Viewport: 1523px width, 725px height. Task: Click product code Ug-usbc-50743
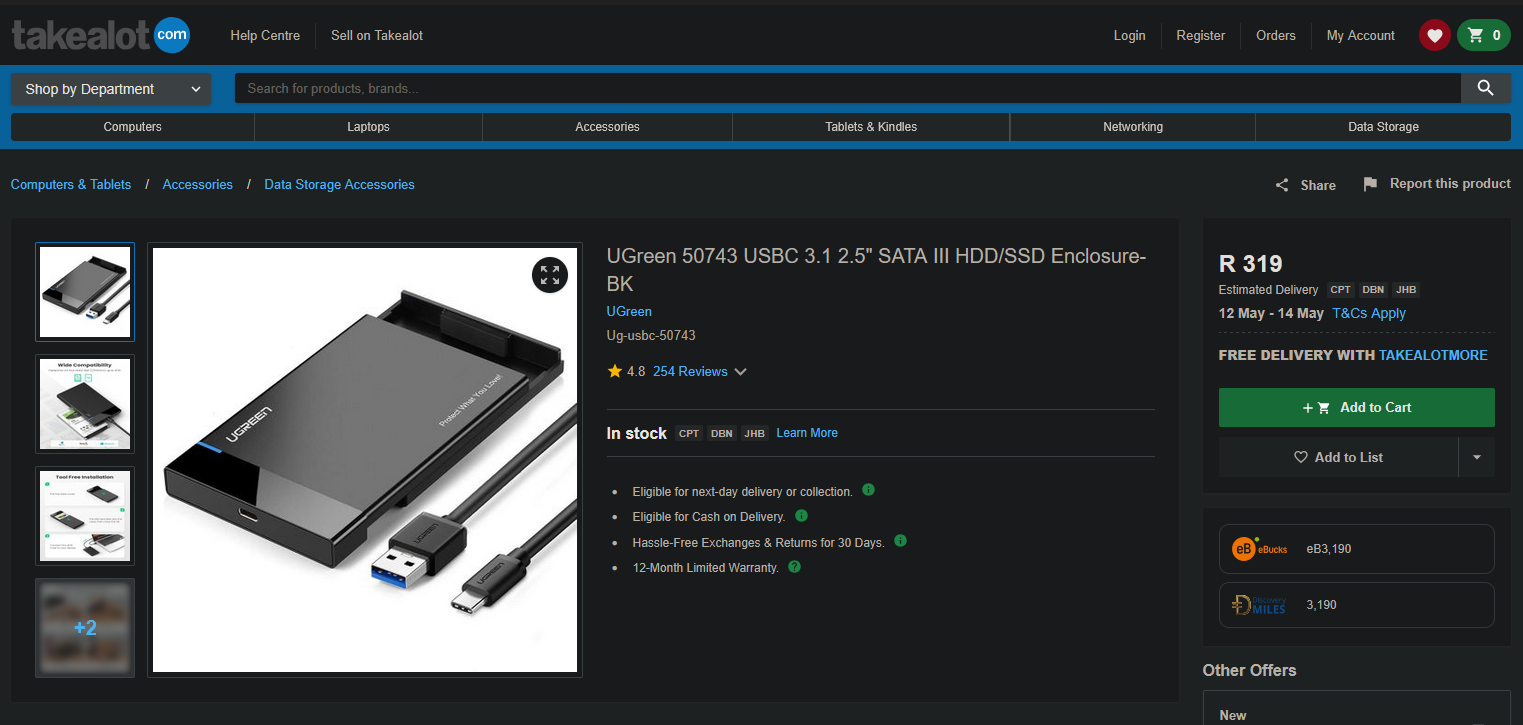[x=651, y=335]
